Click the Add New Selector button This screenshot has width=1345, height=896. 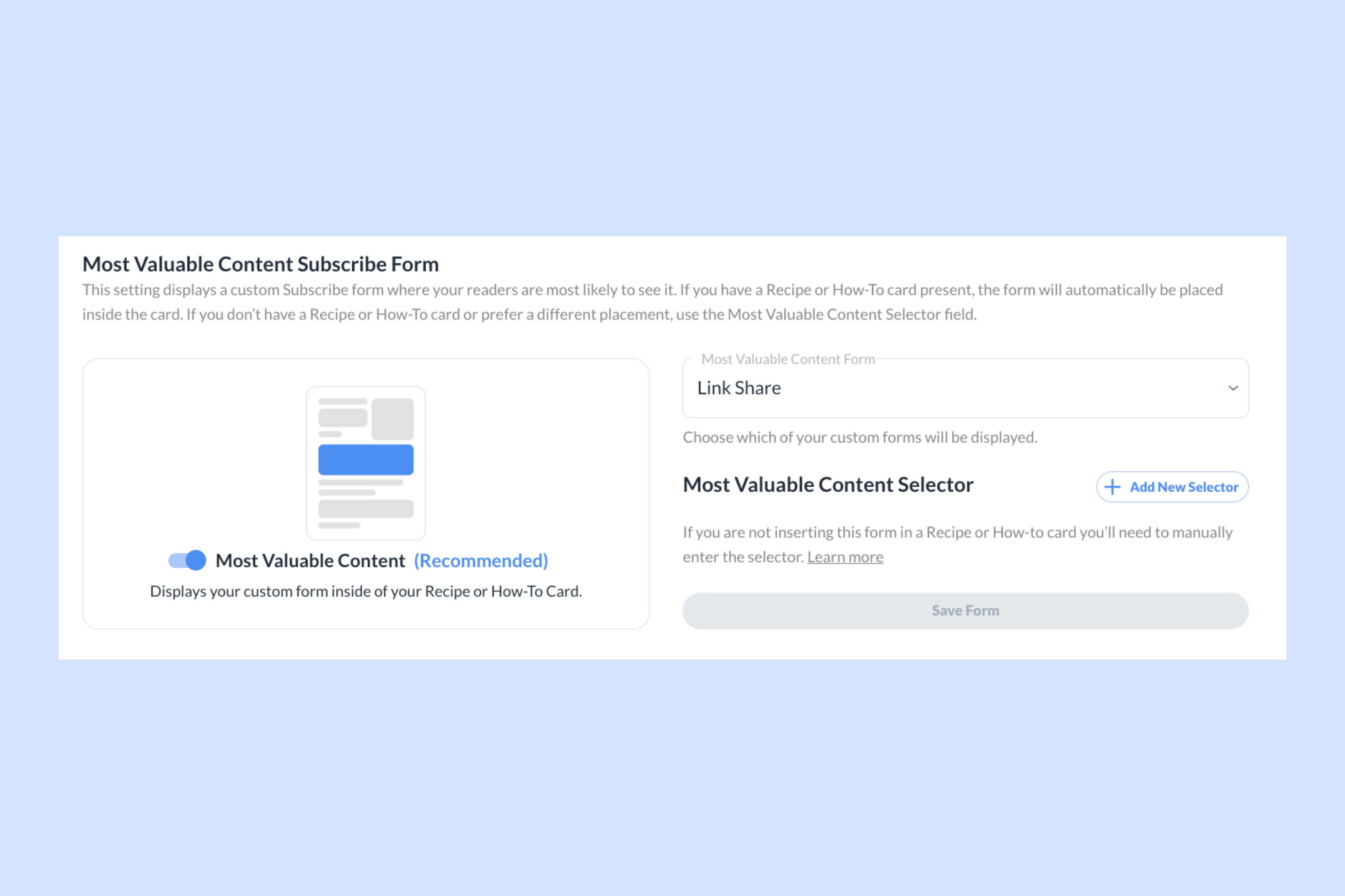click(1172, 487)
